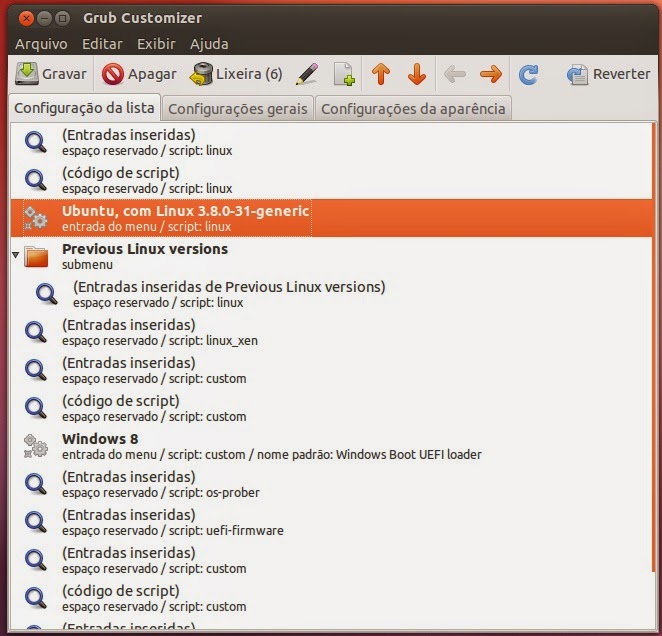Select Entradas inseridas row with script uefi-firmware
The width and height of the screenshot is (662, 636).
[x=331, y=522]
